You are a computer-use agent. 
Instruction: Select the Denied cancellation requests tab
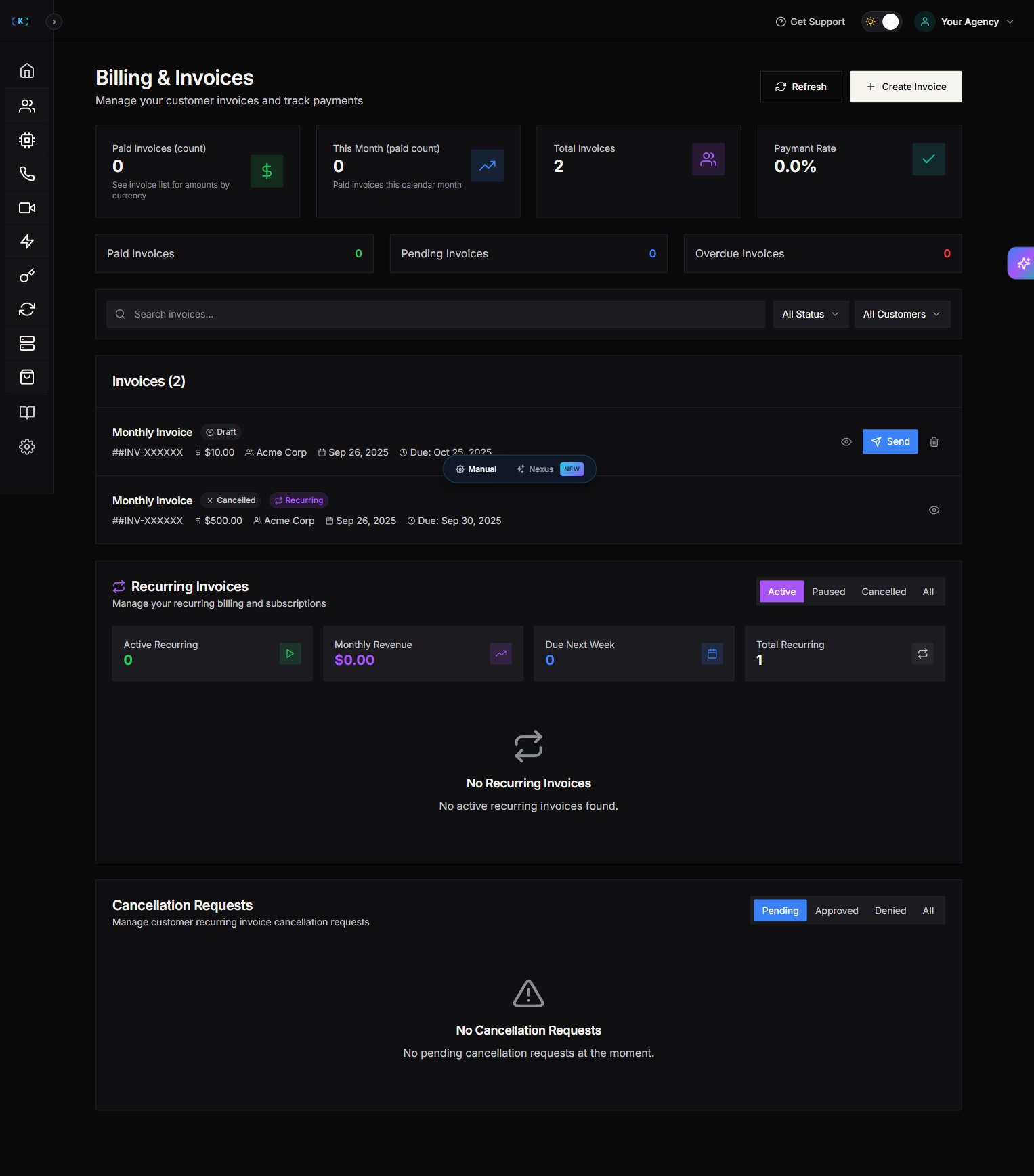pos(890,911)
